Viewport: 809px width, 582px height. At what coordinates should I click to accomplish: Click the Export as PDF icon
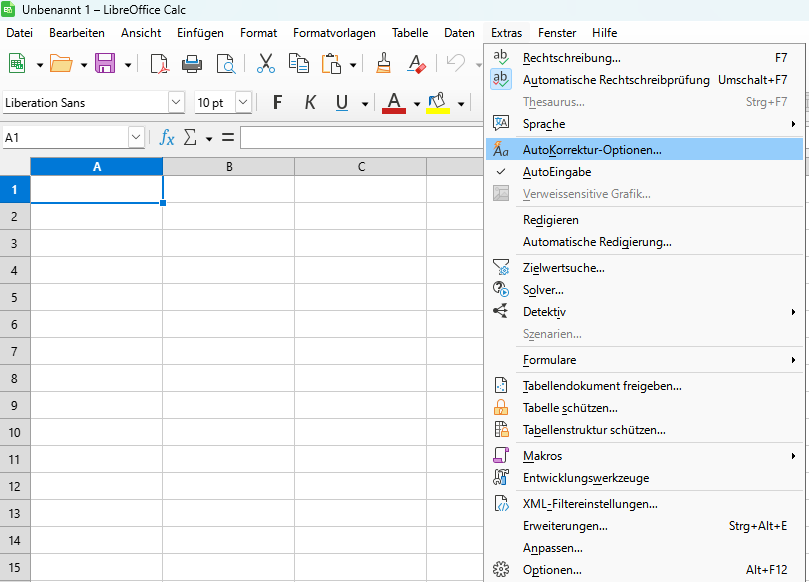(159, 64)
